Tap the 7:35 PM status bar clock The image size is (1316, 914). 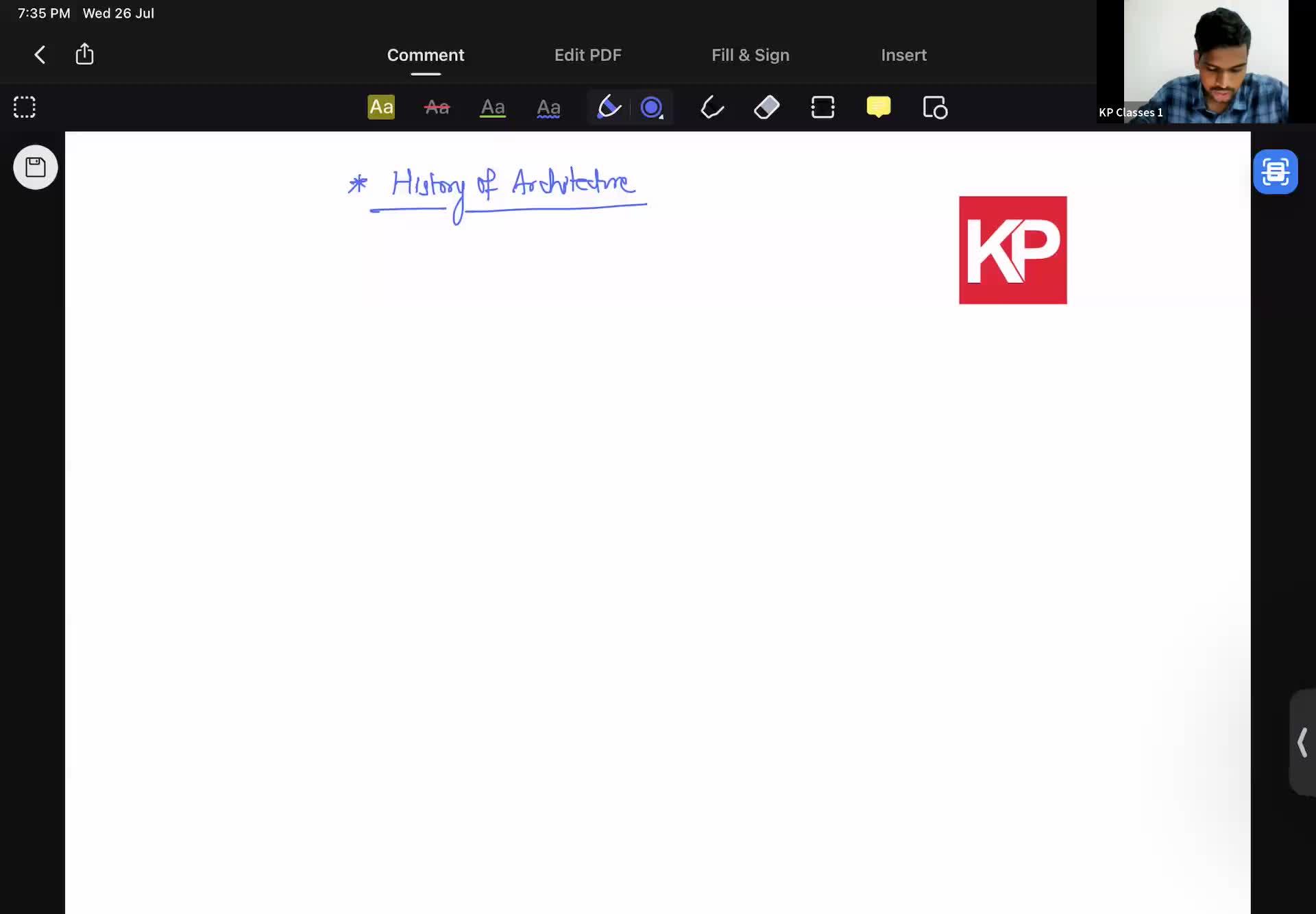tap(44, 14)
